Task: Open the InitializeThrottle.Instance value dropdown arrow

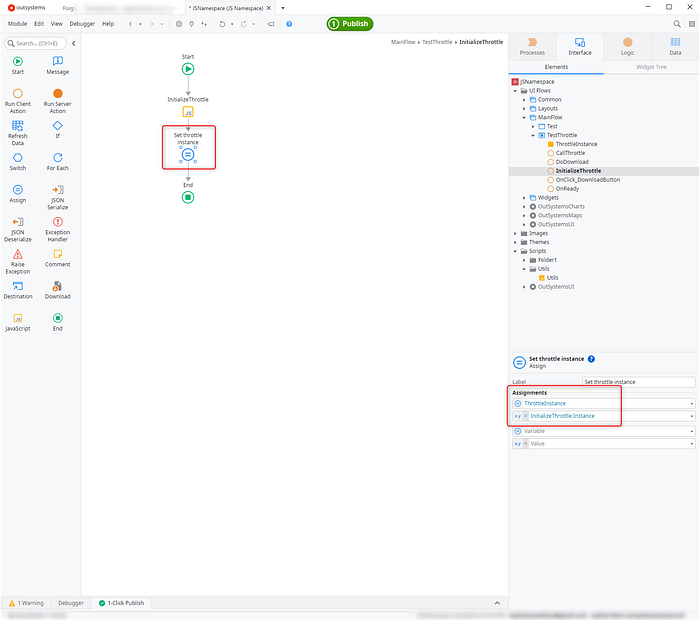Action: point(691,415)
